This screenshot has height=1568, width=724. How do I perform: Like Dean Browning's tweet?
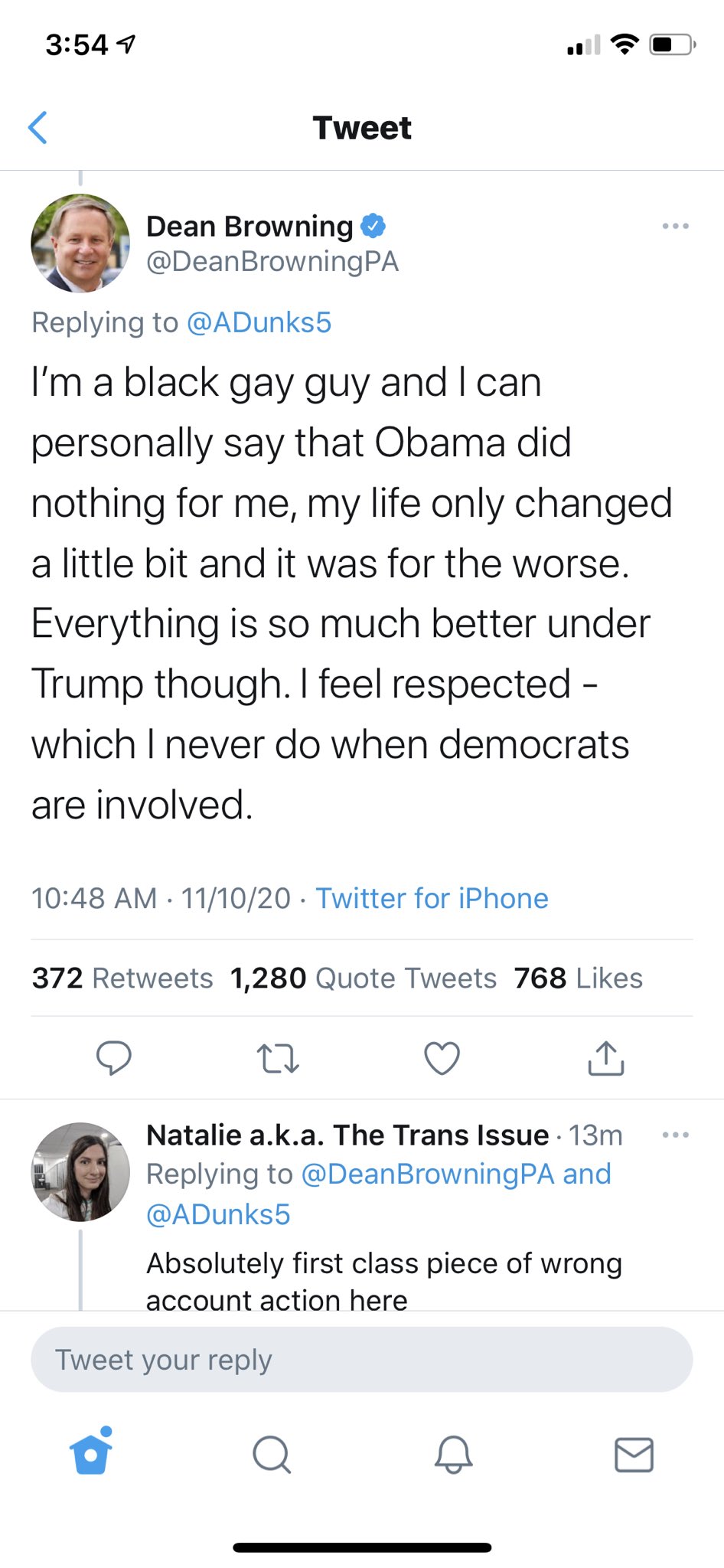(x=442, y=1058)
